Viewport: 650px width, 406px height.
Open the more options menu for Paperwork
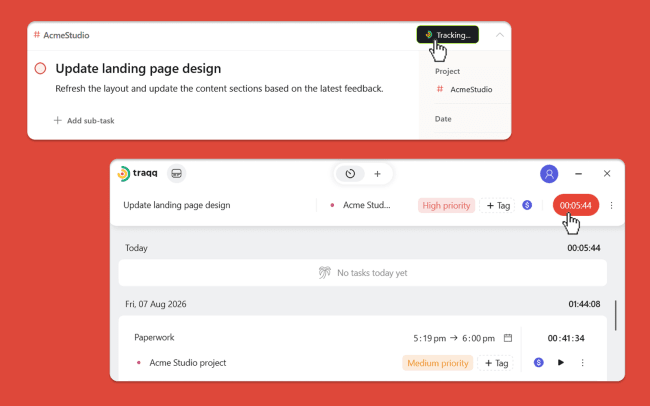coord(582,363)
